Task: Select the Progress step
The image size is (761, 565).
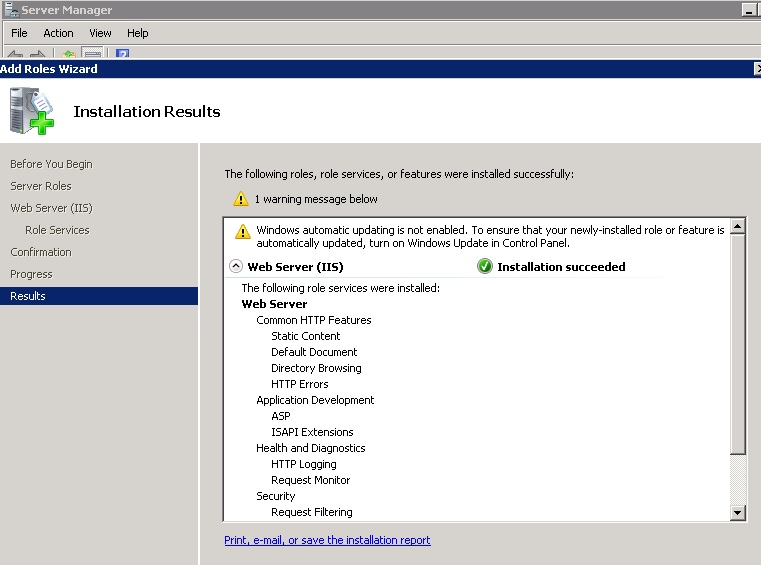Action: (31, 274)
